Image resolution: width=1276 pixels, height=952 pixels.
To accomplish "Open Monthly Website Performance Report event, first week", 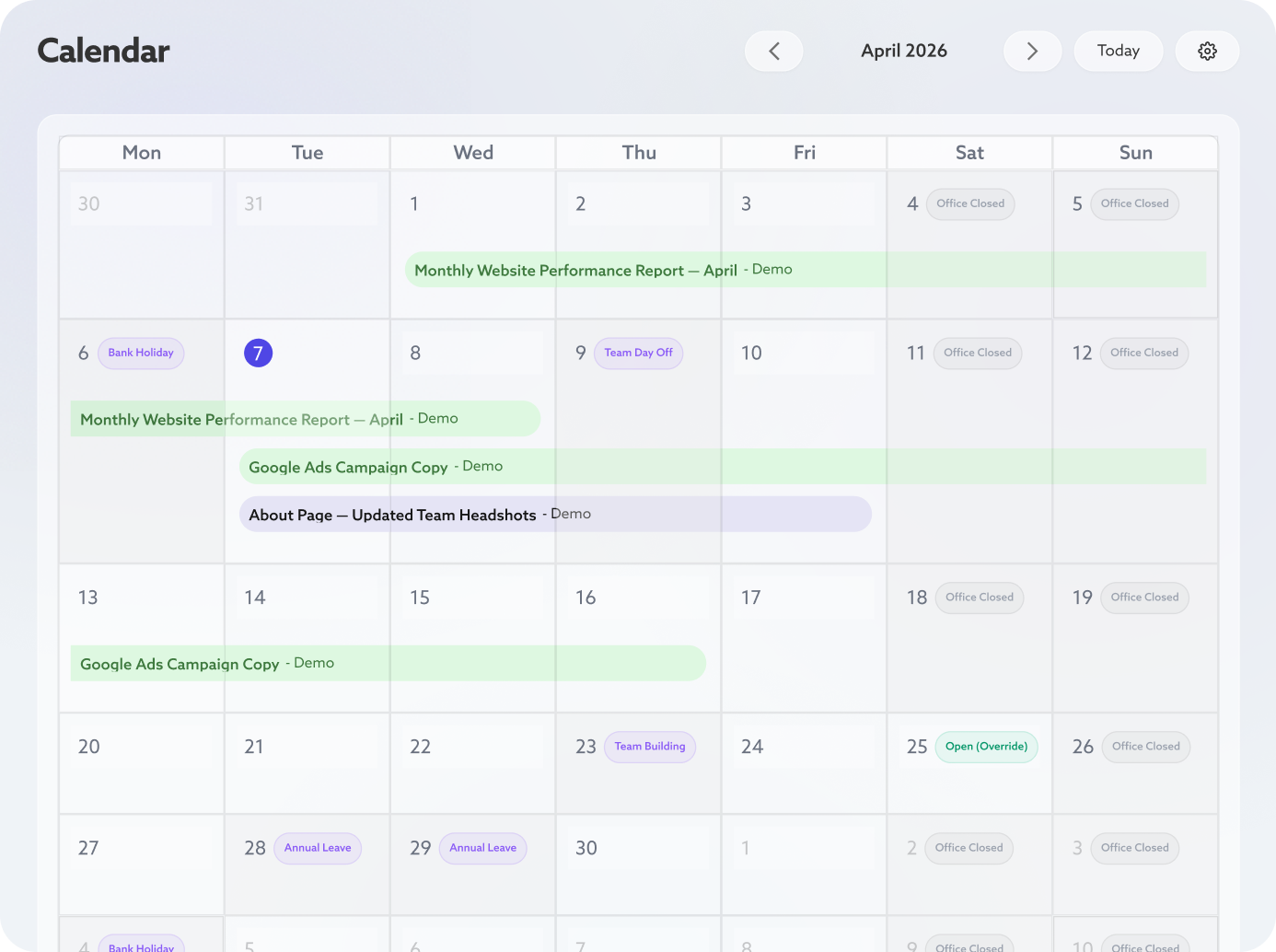I will (806, 270).
